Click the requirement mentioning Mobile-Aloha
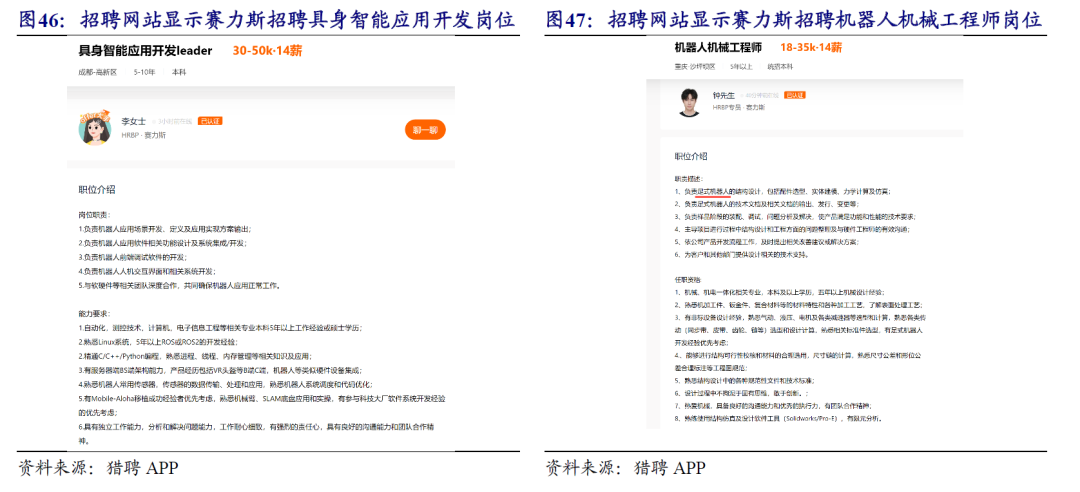 click(x=262, y=405)
